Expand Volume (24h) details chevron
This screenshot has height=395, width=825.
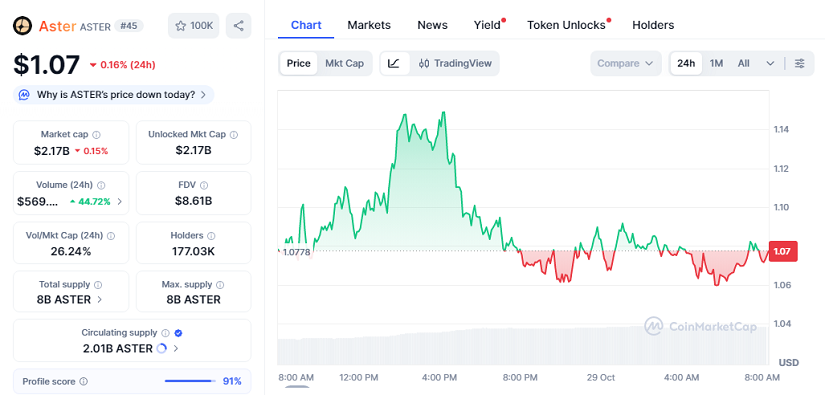pyautogui.click(x=119, y=201)
